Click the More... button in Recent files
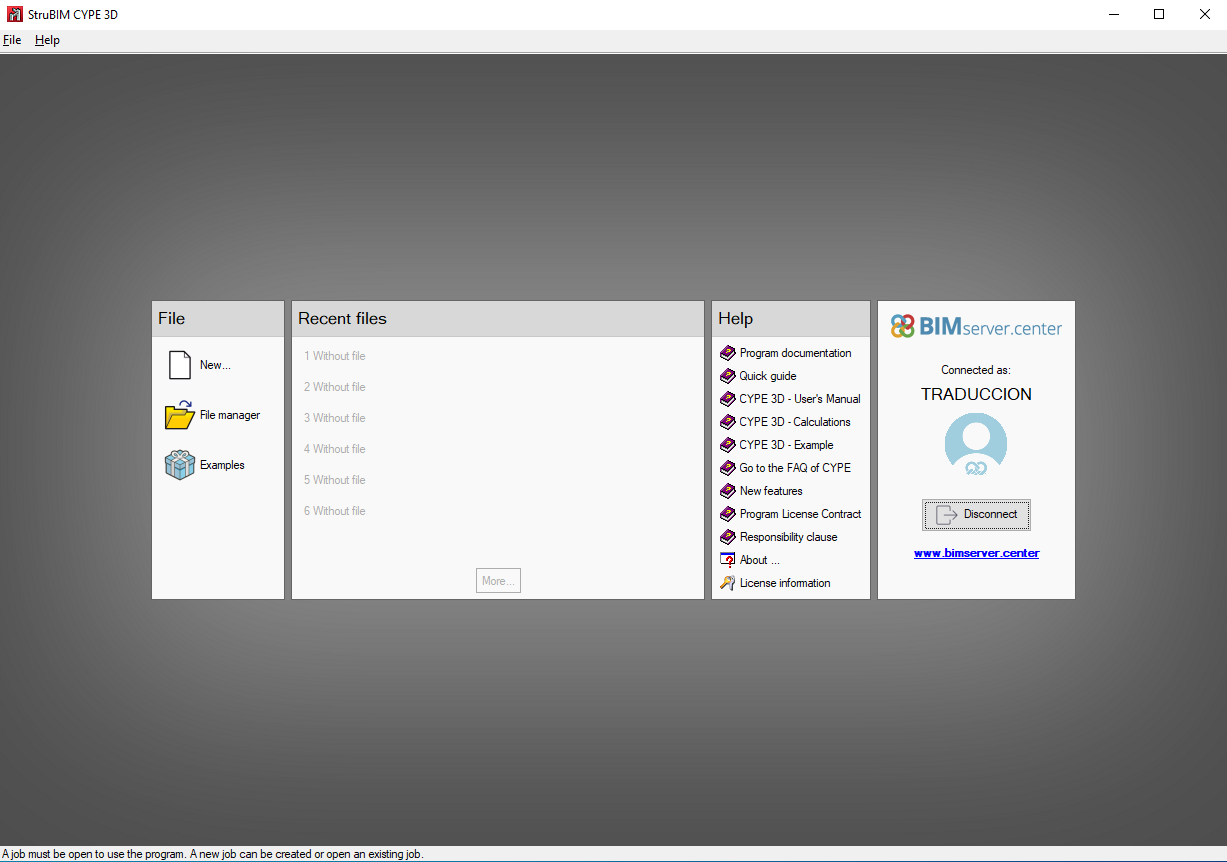This screenshot has width=1227, height=862. (x=498, y=581)
